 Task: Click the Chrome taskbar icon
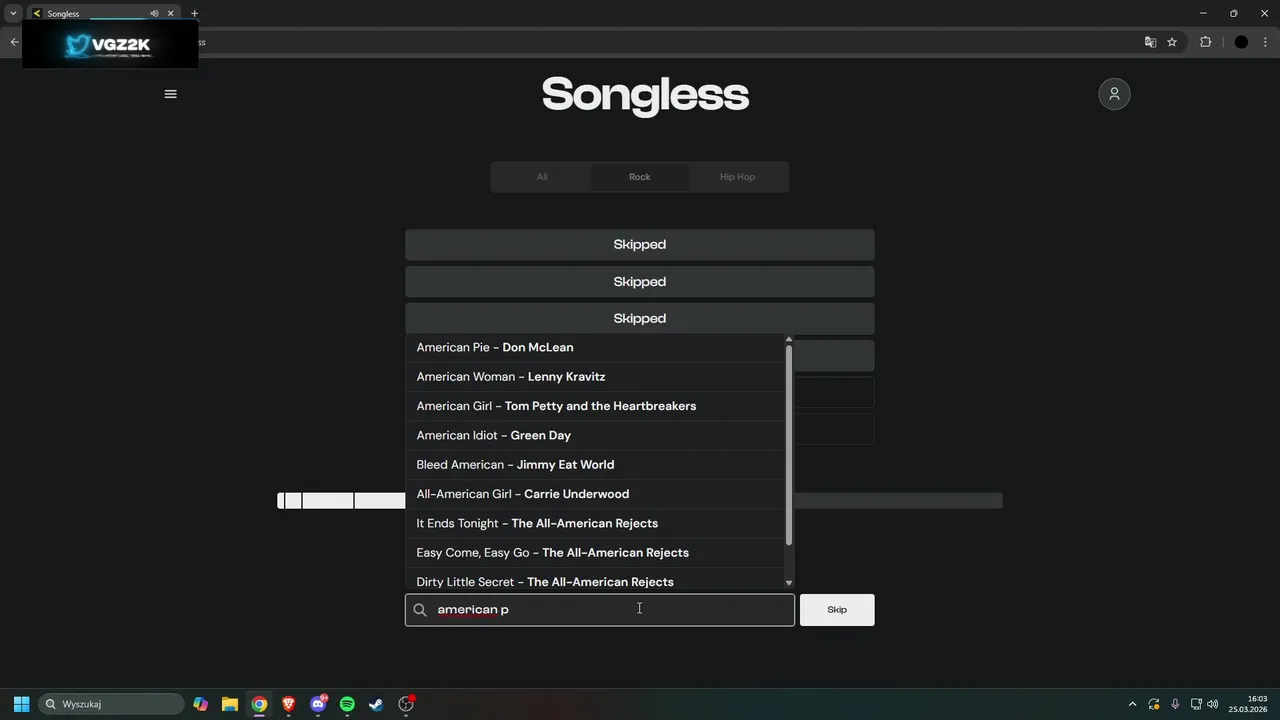pos(259,704)
